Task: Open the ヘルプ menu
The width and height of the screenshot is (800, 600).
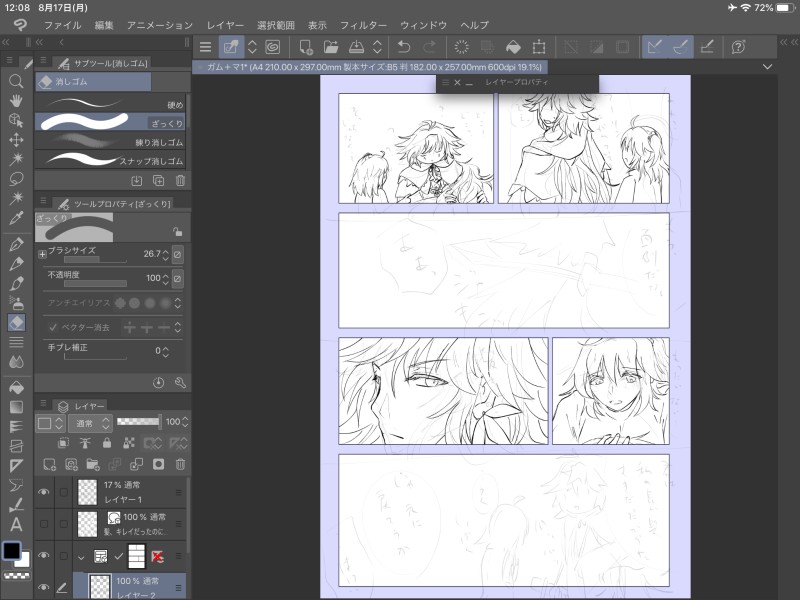Action: coord(474,25)
